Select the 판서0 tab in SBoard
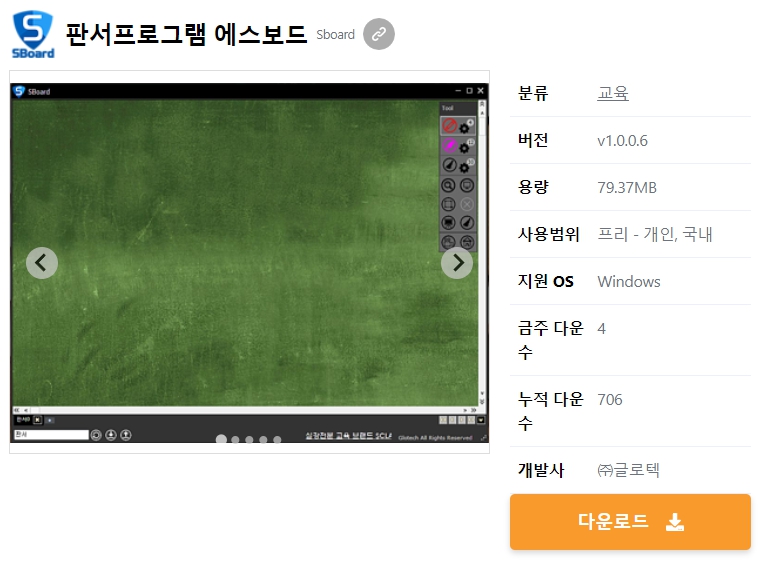This screenshot has height=562, width=758. tap(23, 419)
